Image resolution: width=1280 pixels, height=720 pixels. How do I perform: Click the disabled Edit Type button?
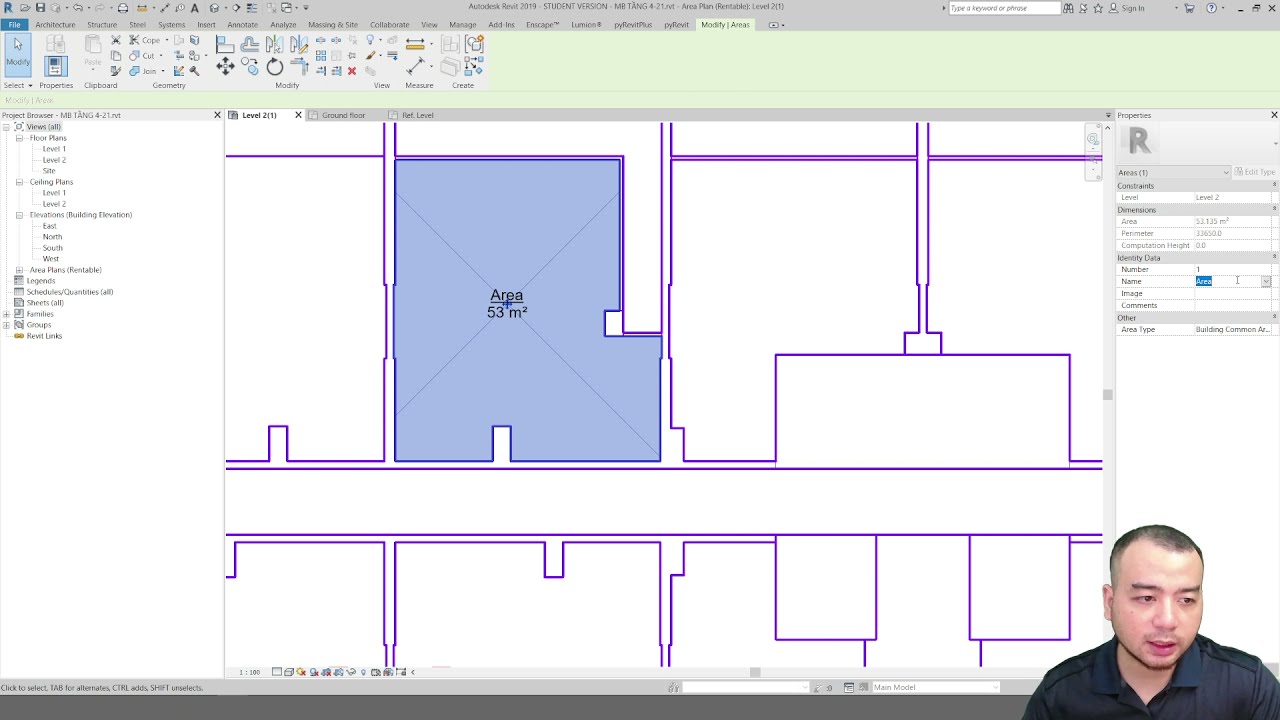tap(1254, 172)
